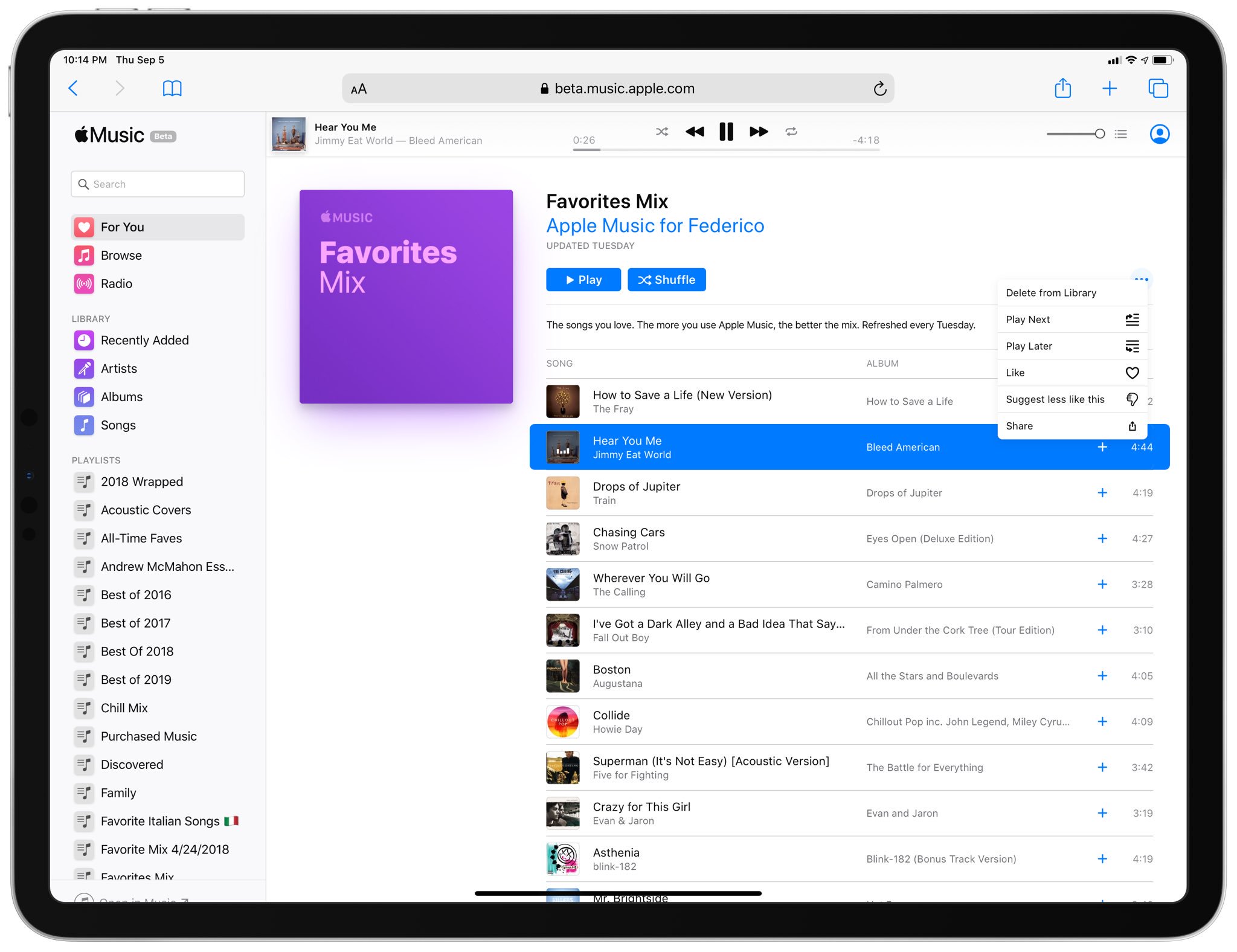Toggle repeat mode in player controls
Viewport: 1237px width, 952px height.
pos(791,132)
